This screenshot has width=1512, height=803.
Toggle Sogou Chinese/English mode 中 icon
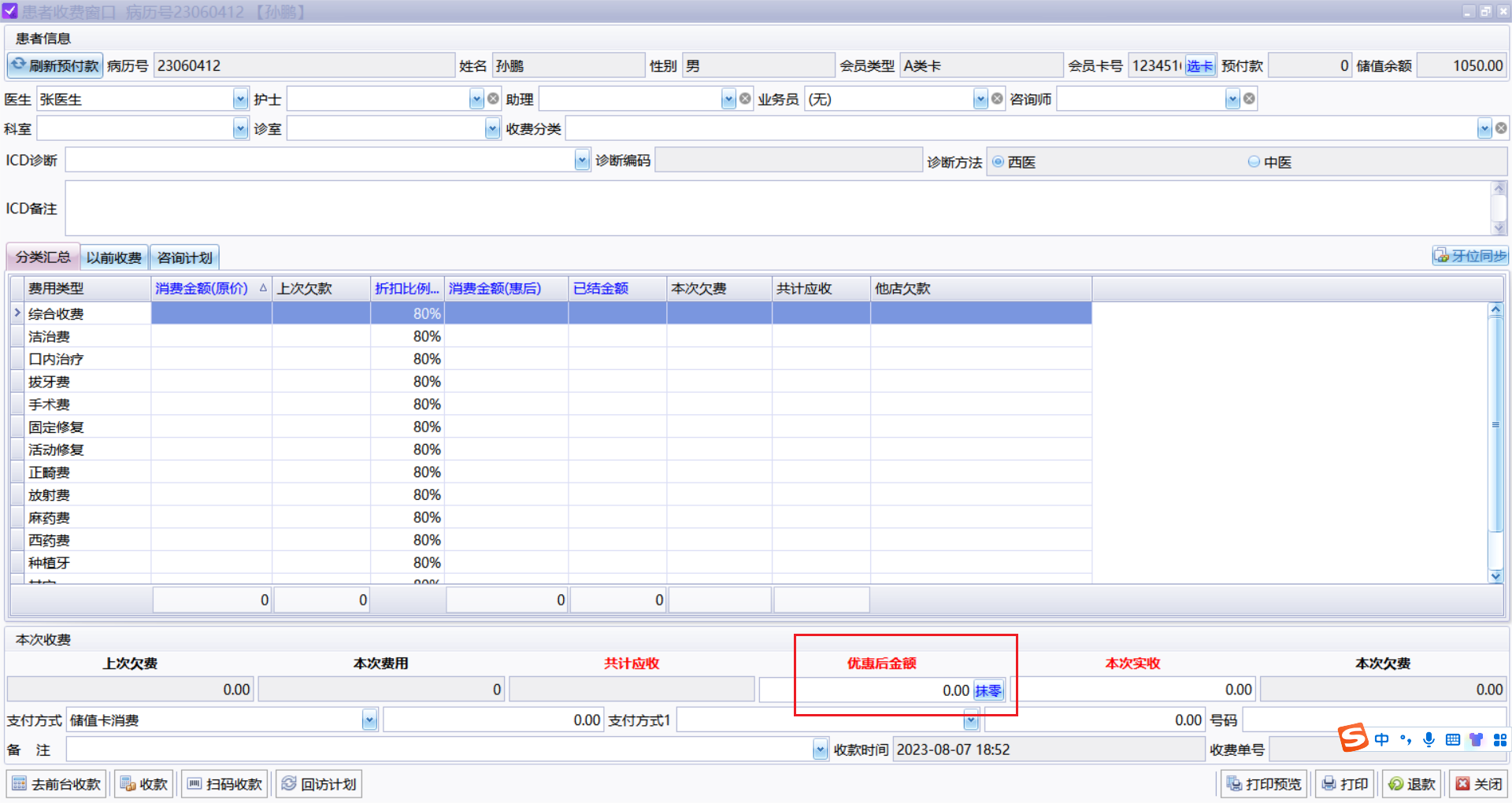(1381, 739)
